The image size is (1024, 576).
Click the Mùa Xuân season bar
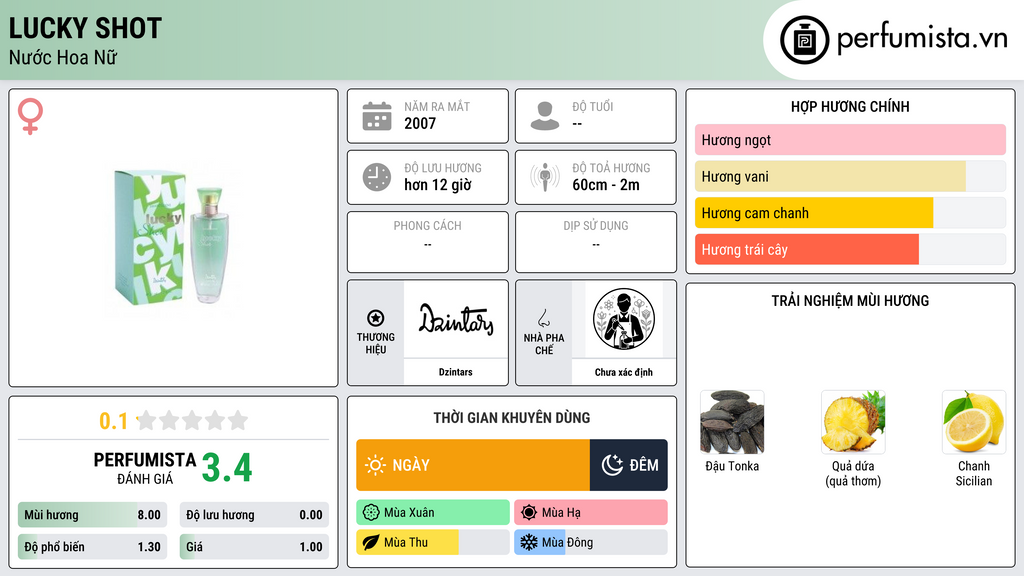pyautogui.click(x=433, y=513)
